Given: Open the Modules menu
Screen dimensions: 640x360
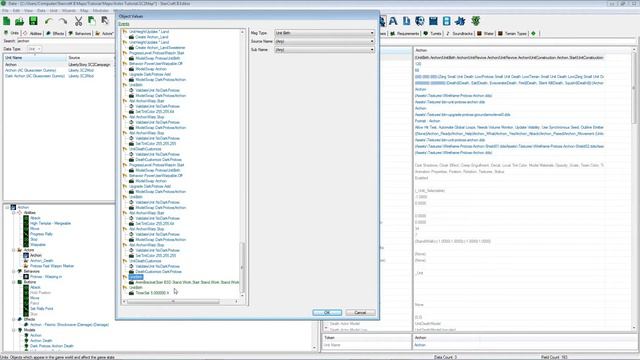Looking at the screenshot, I should coord(100,11).
